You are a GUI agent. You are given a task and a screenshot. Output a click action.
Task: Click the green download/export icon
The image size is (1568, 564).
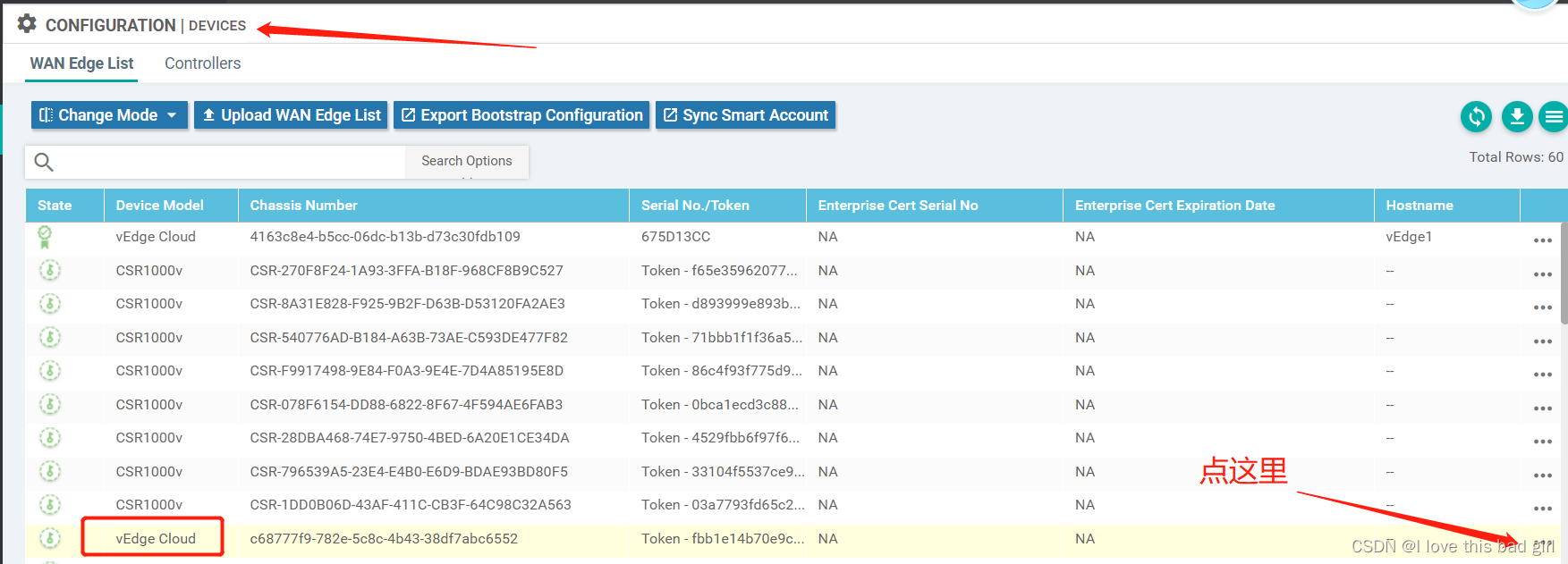(x=1517, y=116)
